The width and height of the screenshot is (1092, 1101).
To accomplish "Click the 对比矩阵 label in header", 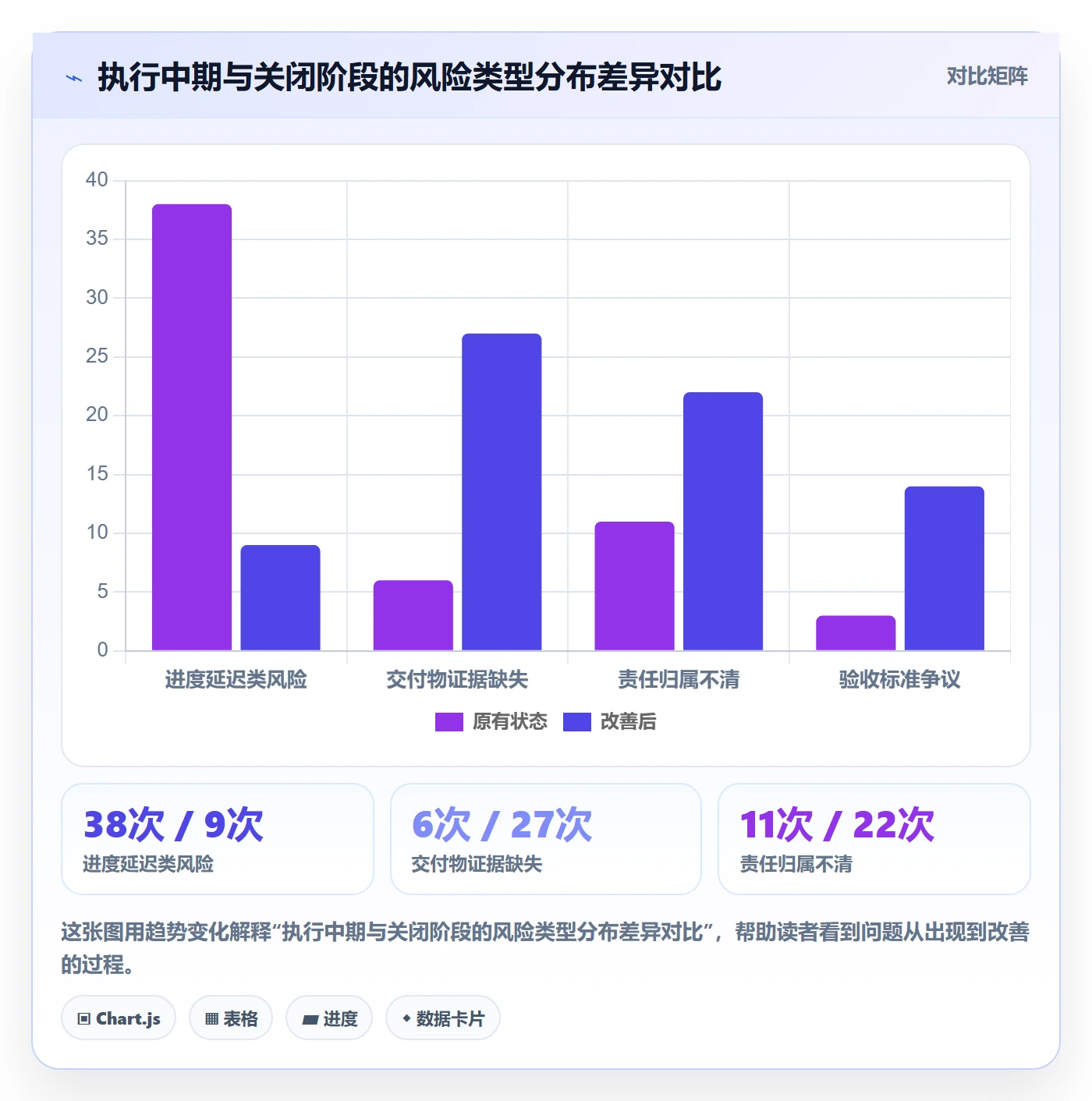I will 987,76.
